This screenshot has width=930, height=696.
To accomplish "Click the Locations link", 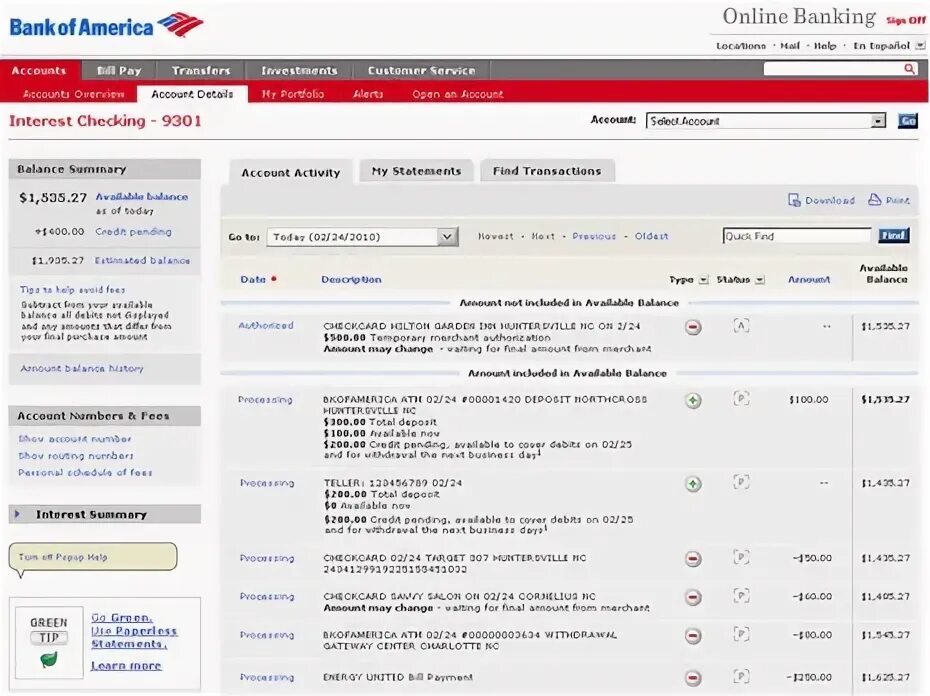I will pyautogui.click(x=741, y=46).
